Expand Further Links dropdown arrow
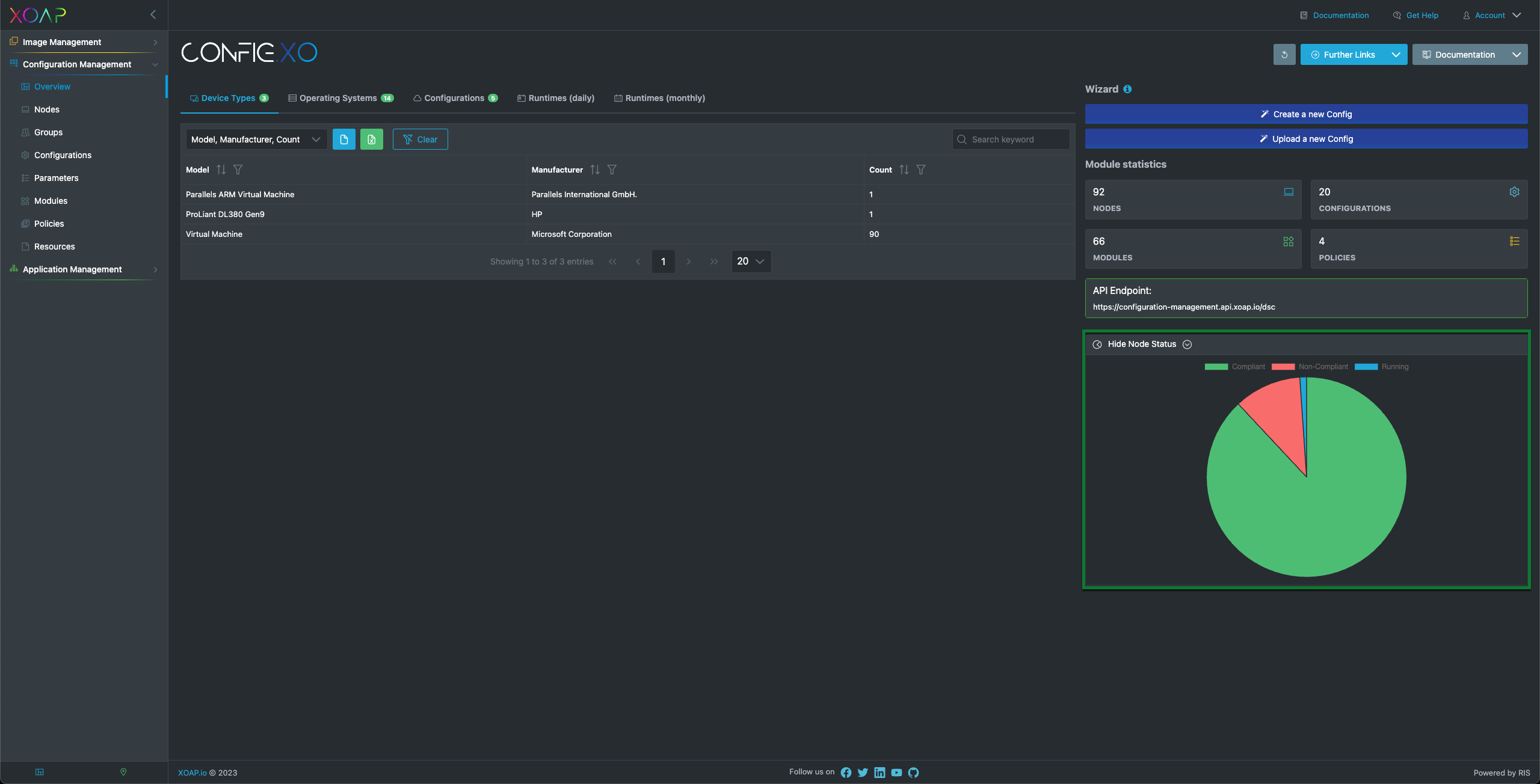Screen dimensions: 1540x784 1396,55
